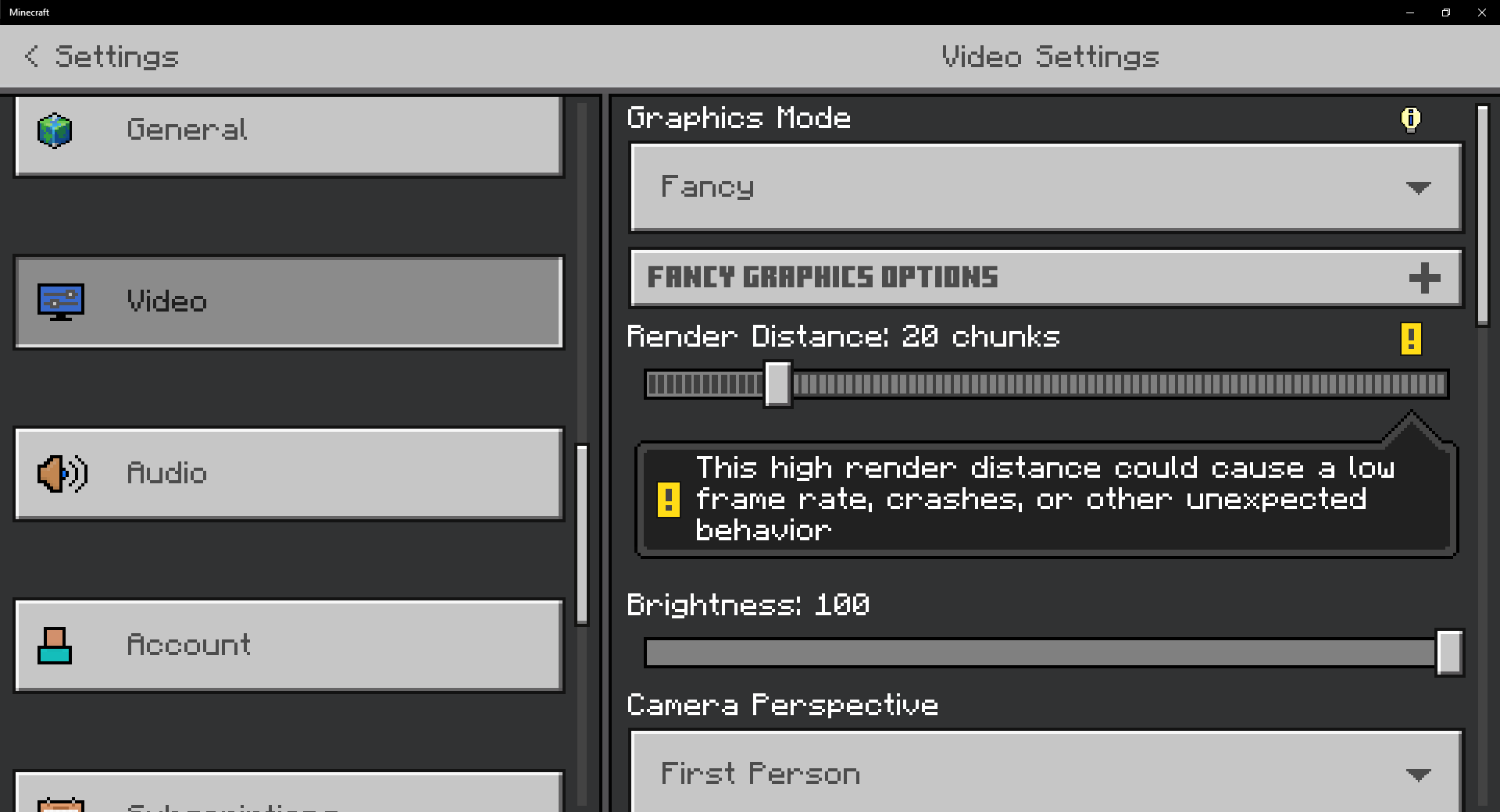The image size is (1500, 812).
Task: Restore down the Minecraft window
Action: tap(1446, 12)
